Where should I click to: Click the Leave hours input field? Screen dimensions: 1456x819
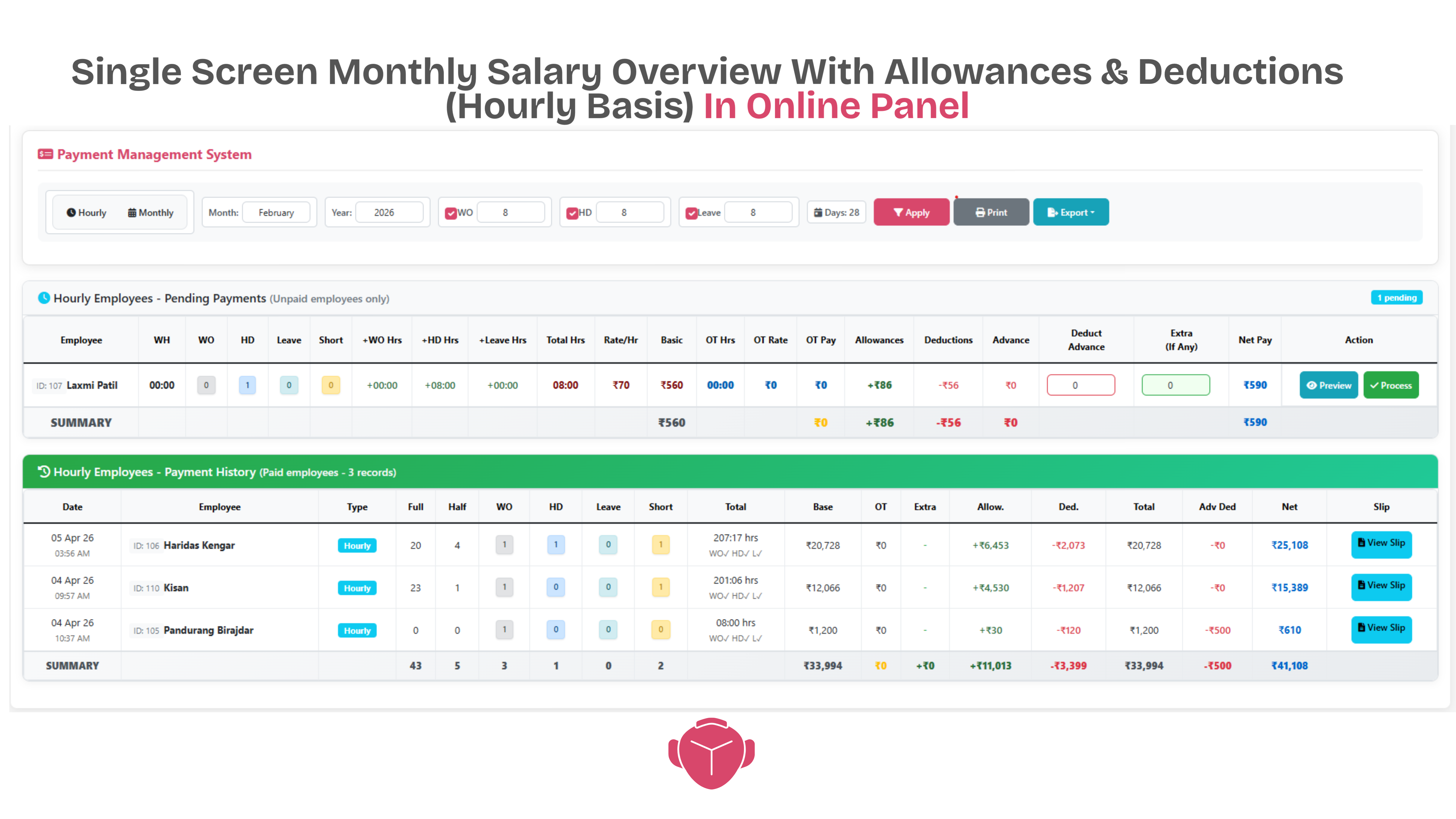tap(758, 213)
